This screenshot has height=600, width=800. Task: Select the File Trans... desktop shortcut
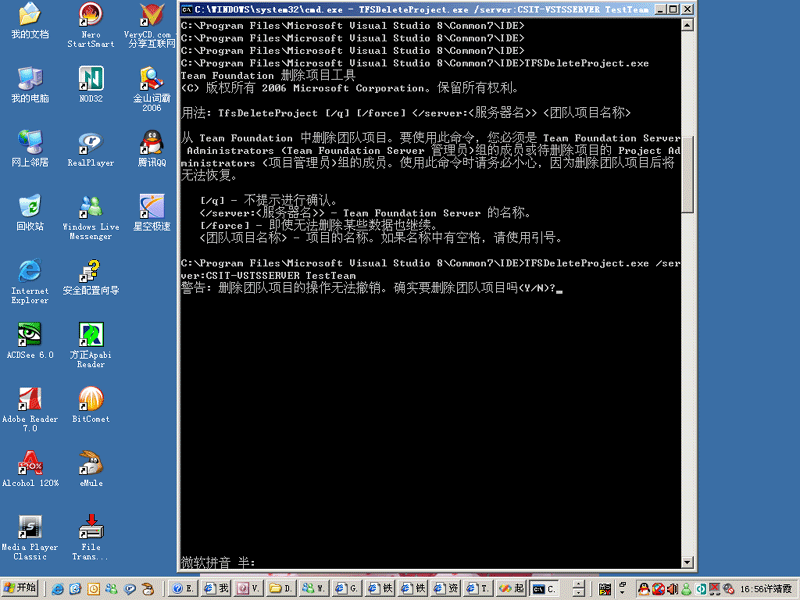(91, 538)
